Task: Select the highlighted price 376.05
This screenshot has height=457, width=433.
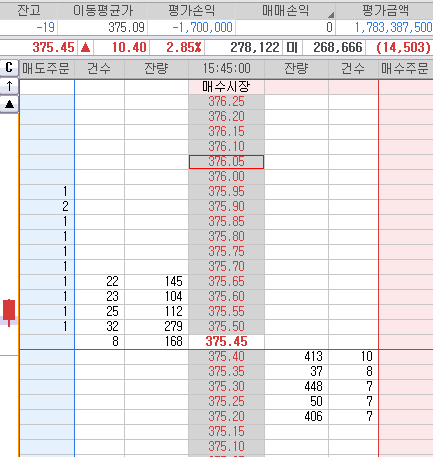Action: pyautogui.click(x=227, y=162)
